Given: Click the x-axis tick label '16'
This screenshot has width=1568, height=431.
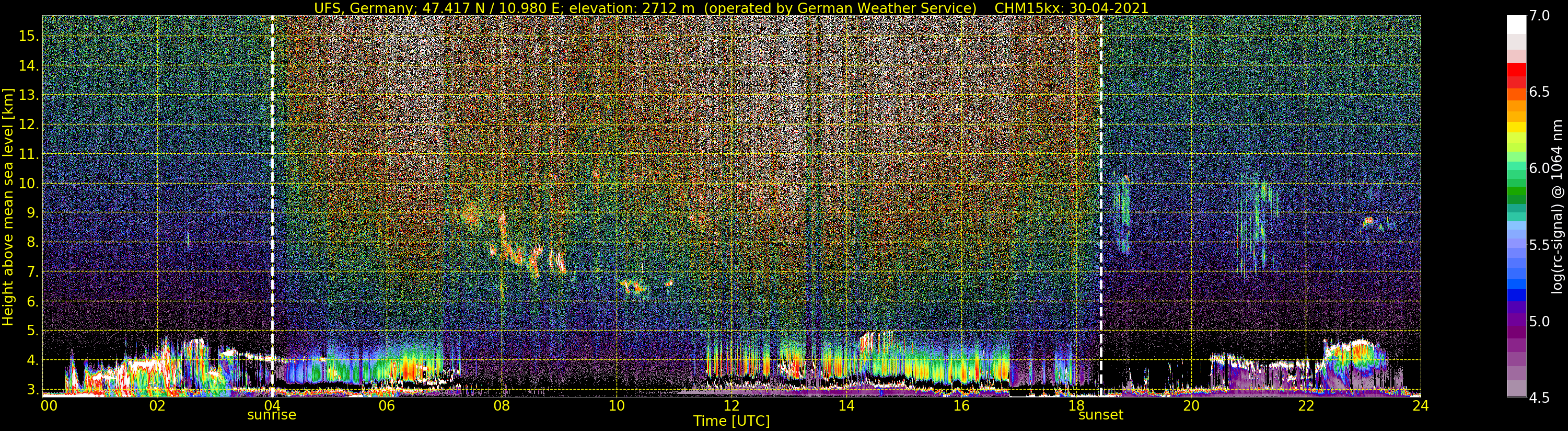Looking at the screenshot, I should (x=961, y=406).
